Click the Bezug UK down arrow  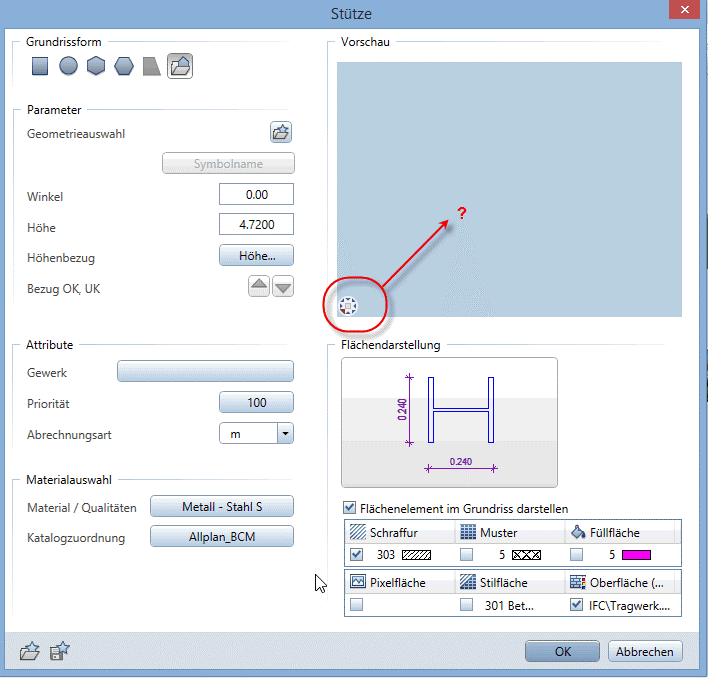[x=283, y=287]
